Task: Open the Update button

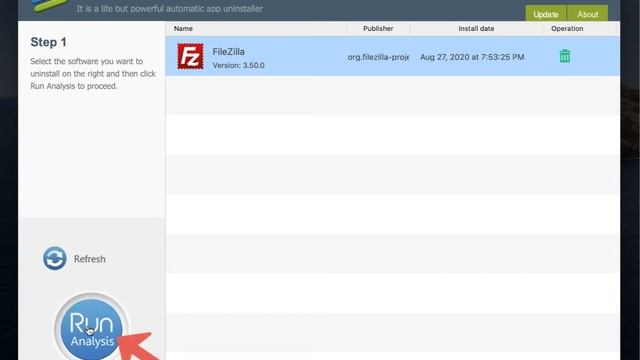Action: point(546,13)
